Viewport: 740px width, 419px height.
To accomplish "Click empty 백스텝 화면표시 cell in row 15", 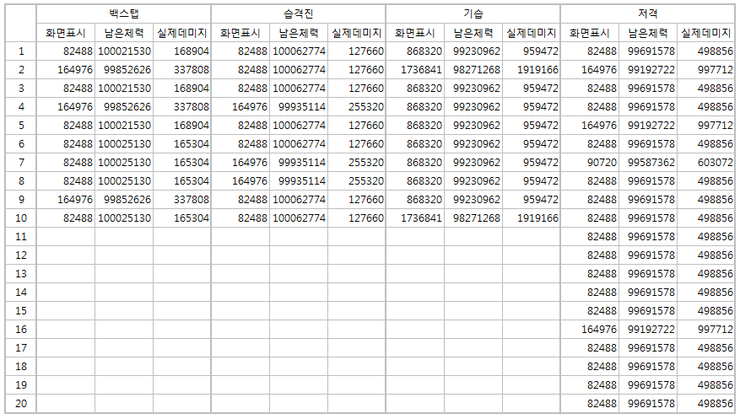I will (67, 310).
